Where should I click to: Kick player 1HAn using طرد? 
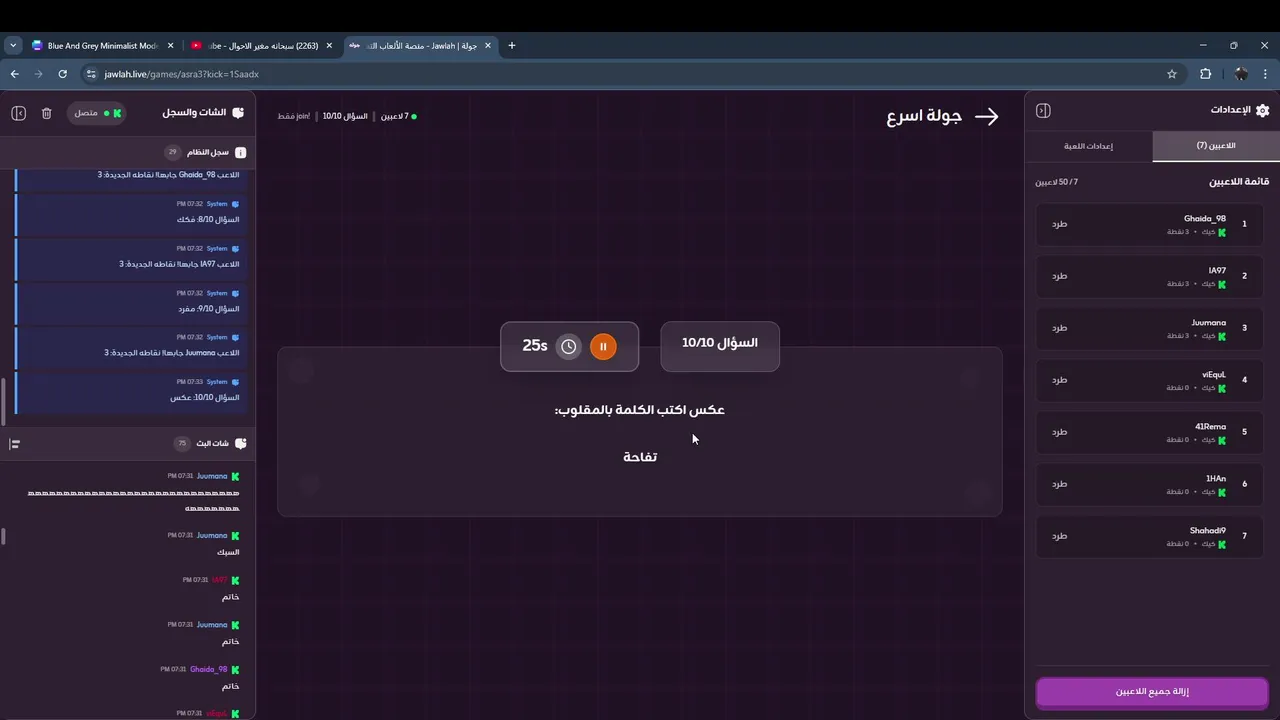tap(1059, 484)
